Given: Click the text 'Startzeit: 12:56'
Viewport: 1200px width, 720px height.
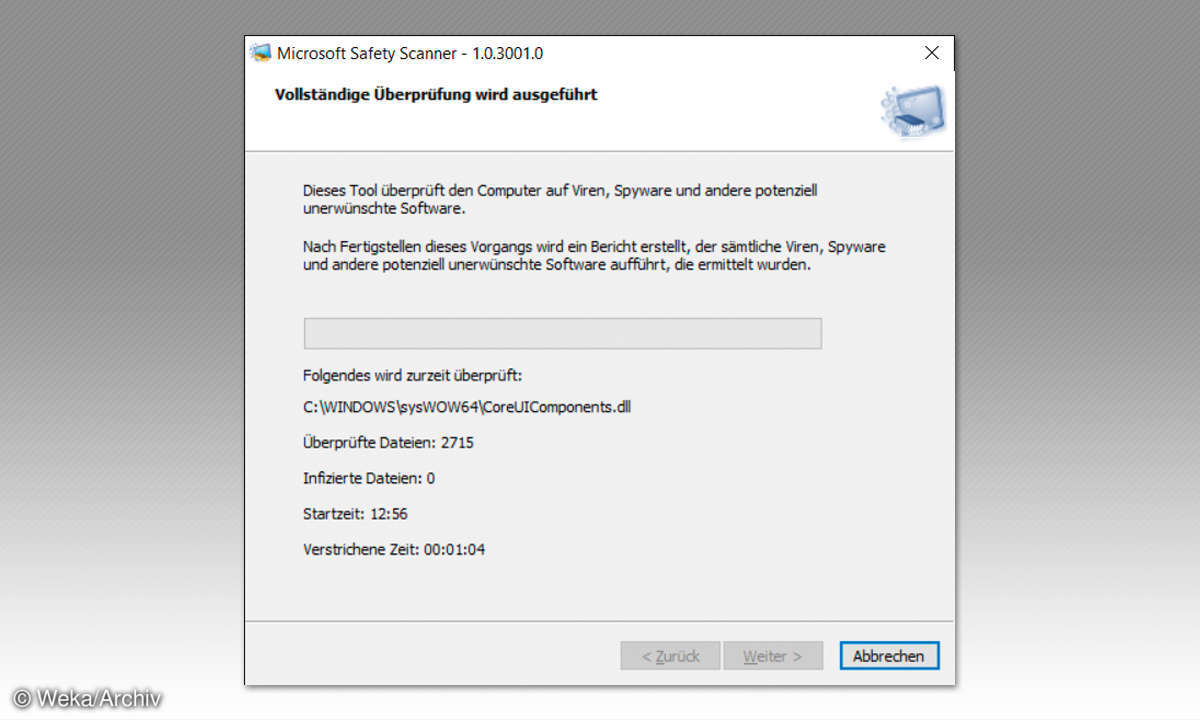Looking at the screenshot, I should click(355, 514).
